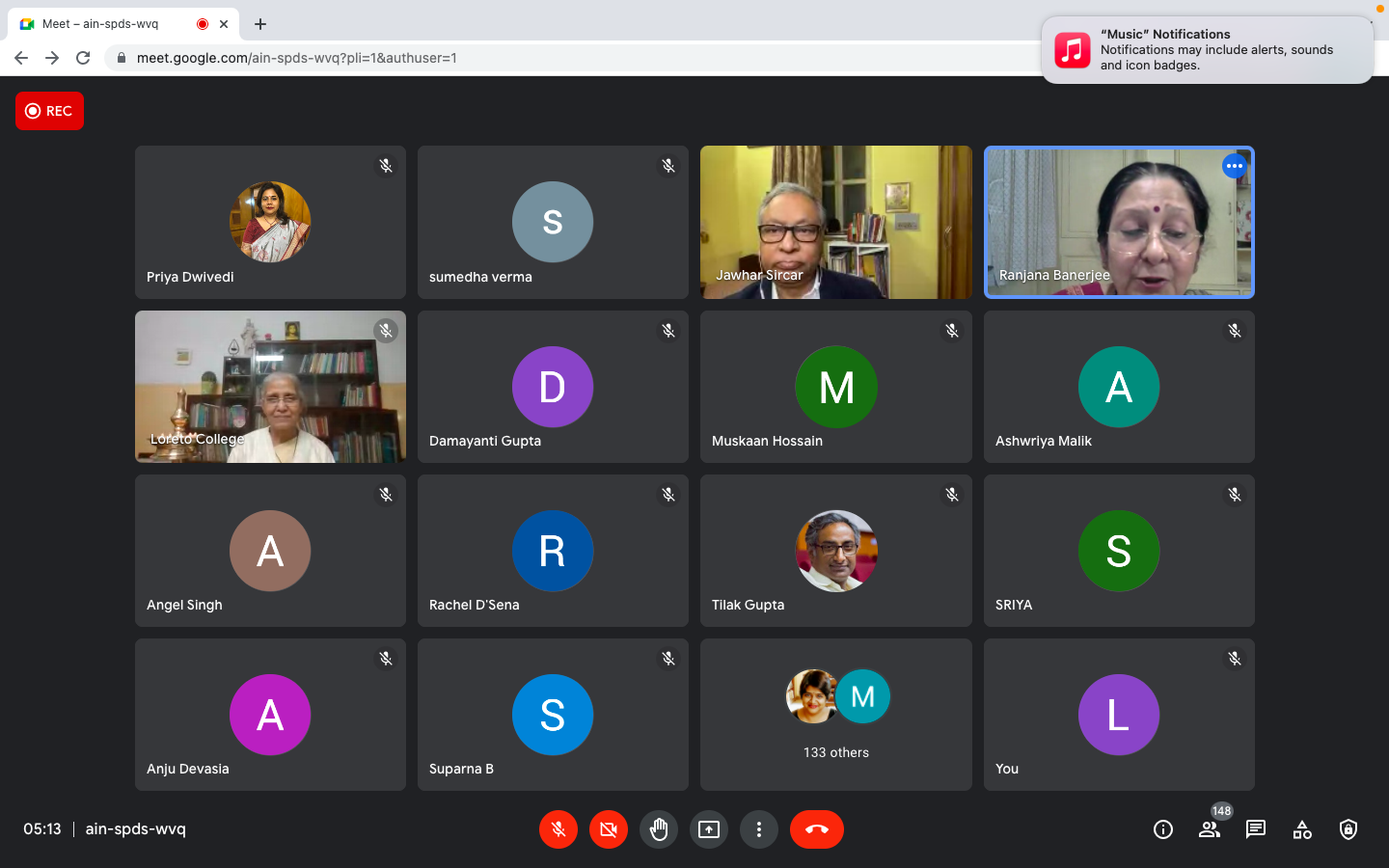This screenshot has height=868, width=1389.
Task: Open the chat panel
Action: (1256, 829)
